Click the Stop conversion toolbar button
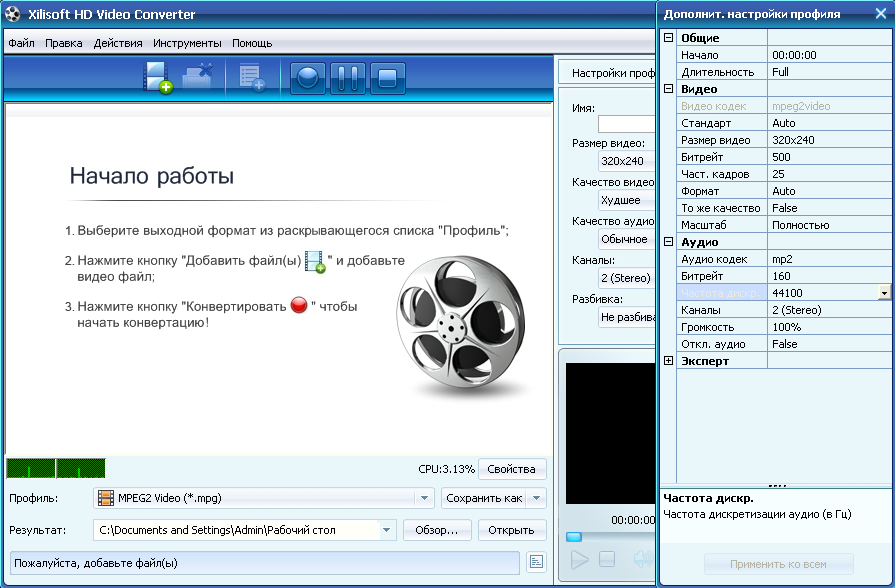Screen dimensions: 895x588 (388, 78)
